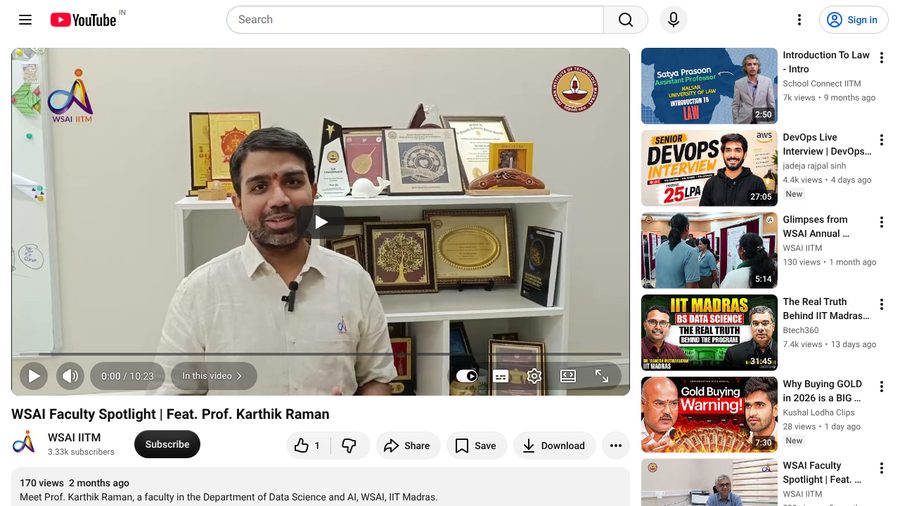
Task: Toggle subtitles/closed captions
Action: pos(501,376)
